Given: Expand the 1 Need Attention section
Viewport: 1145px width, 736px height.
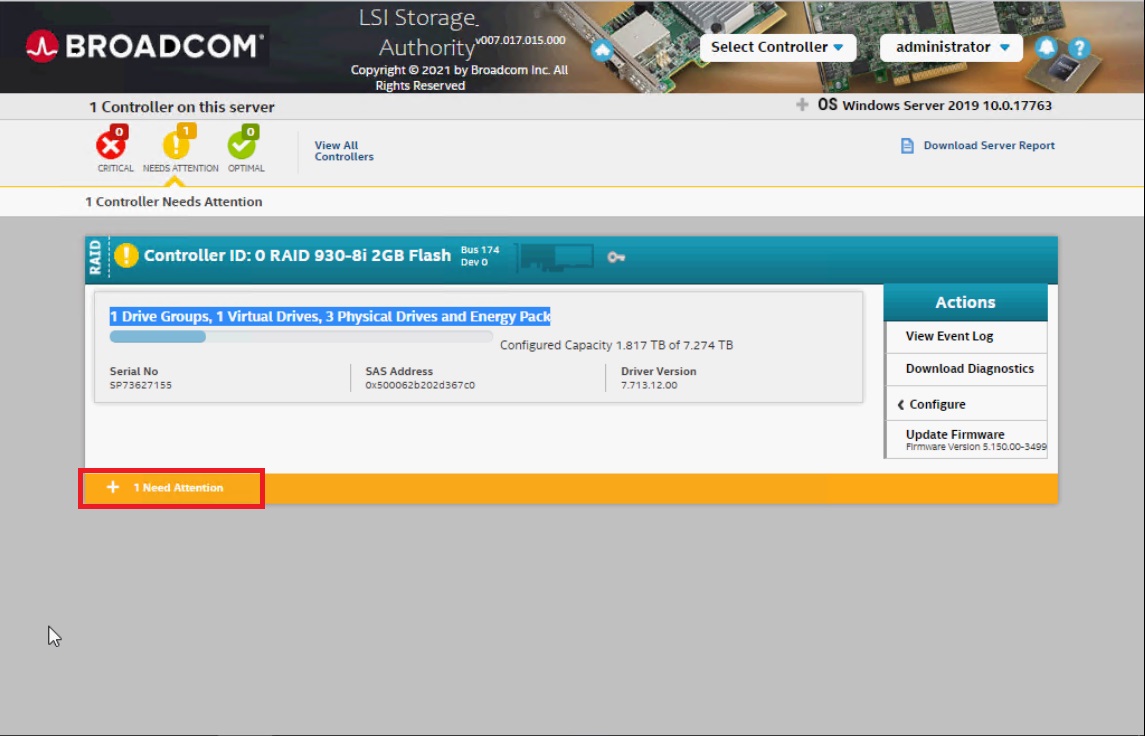Looking at the screenshot, I should tap(170, 488).
